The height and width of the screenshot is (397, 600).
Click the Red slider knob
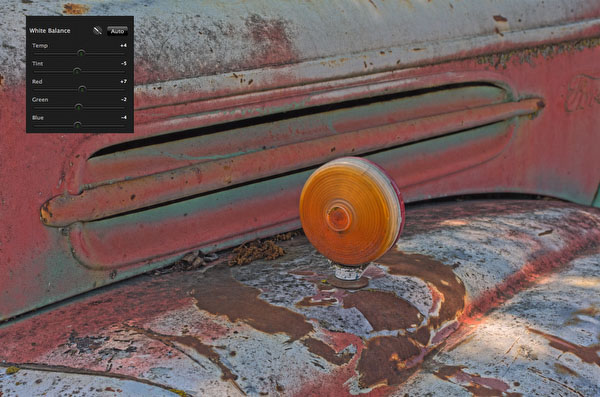coord(82,89)
